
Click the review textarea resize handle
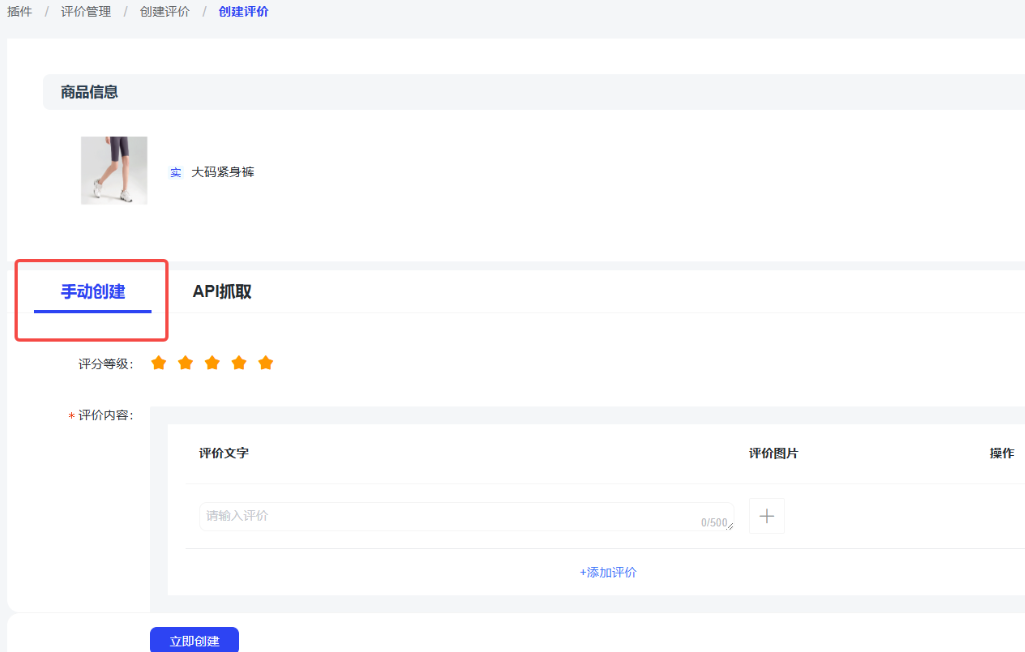click(729, 526)
